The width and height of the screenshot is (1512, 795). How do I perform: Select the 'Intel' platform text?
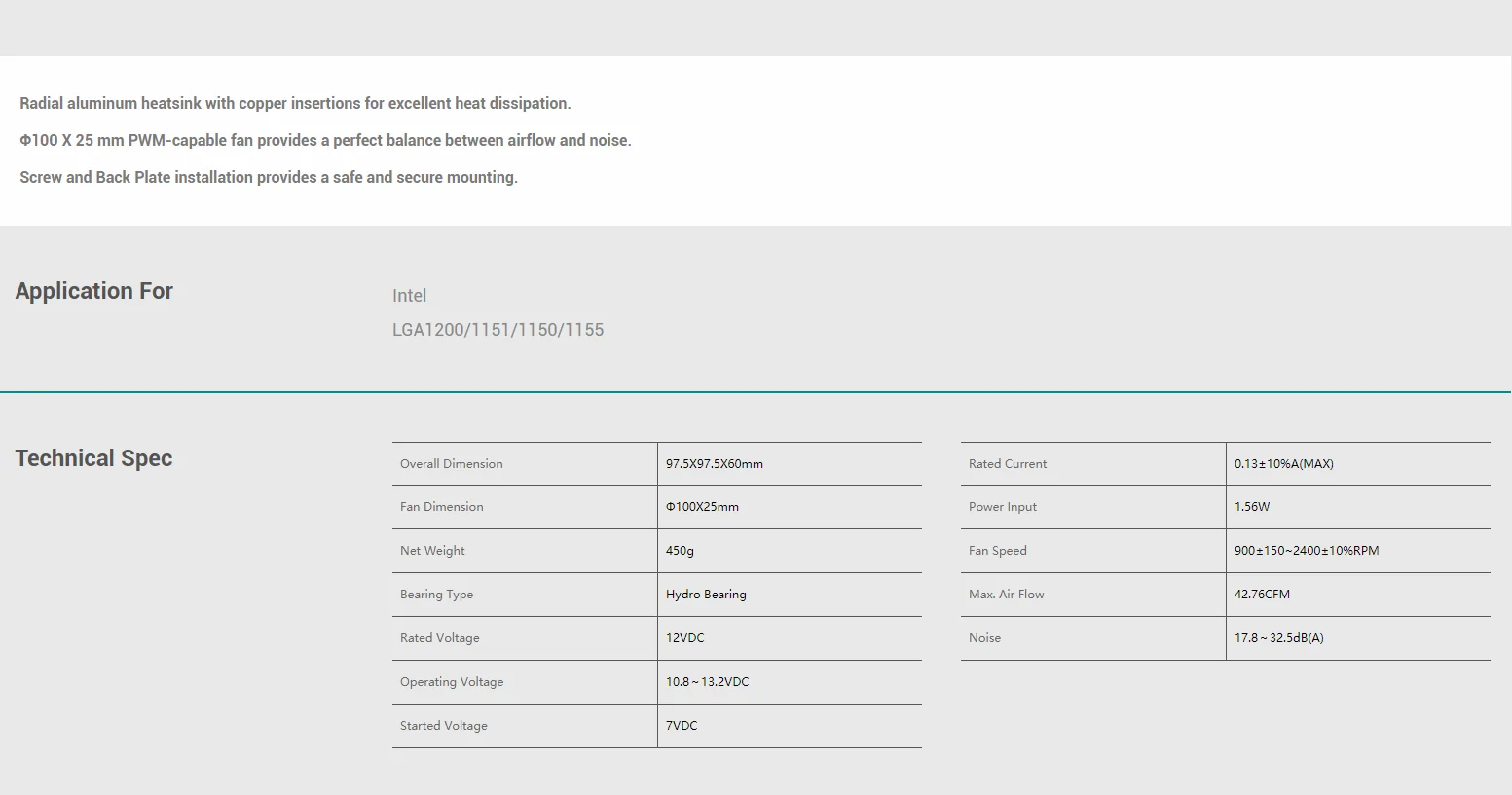[409, 296]
